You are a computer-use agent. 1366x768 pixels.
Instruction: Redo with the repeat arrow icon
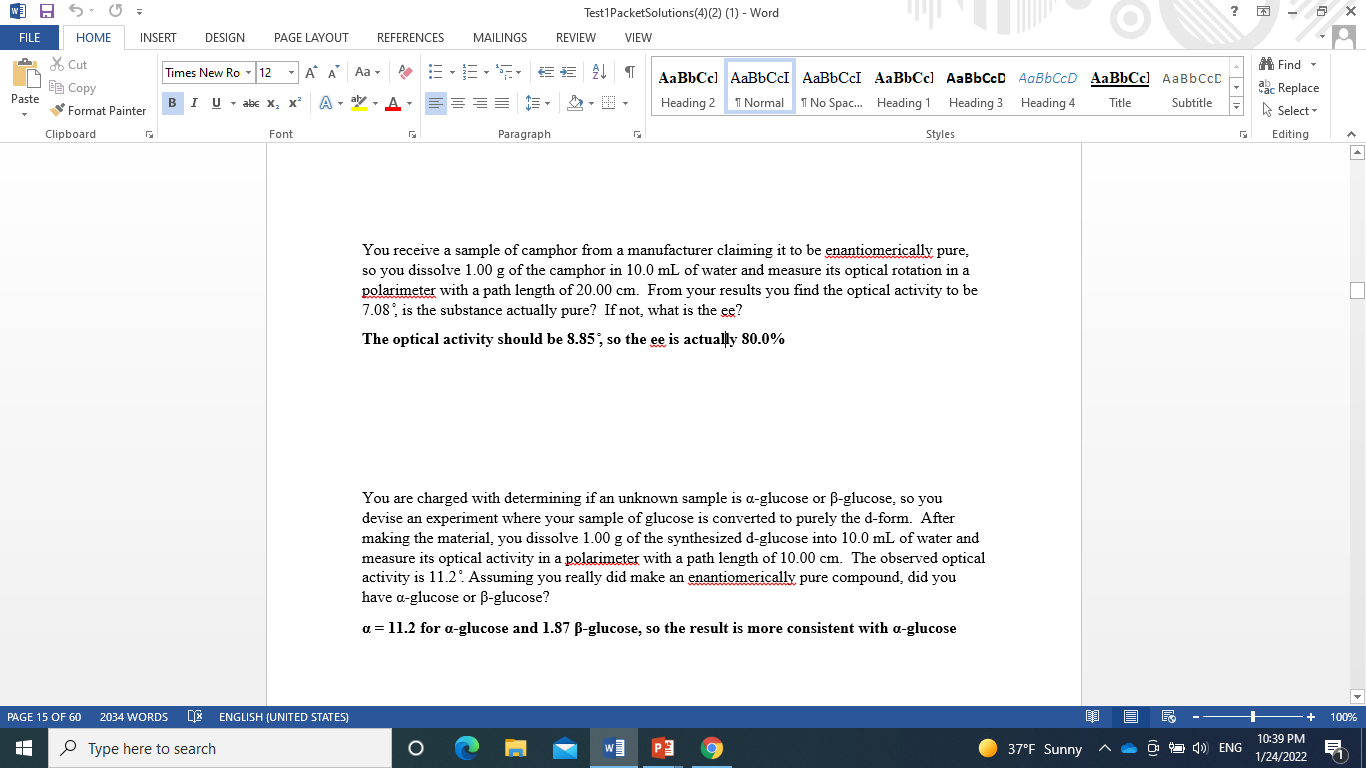pos(114,12)
